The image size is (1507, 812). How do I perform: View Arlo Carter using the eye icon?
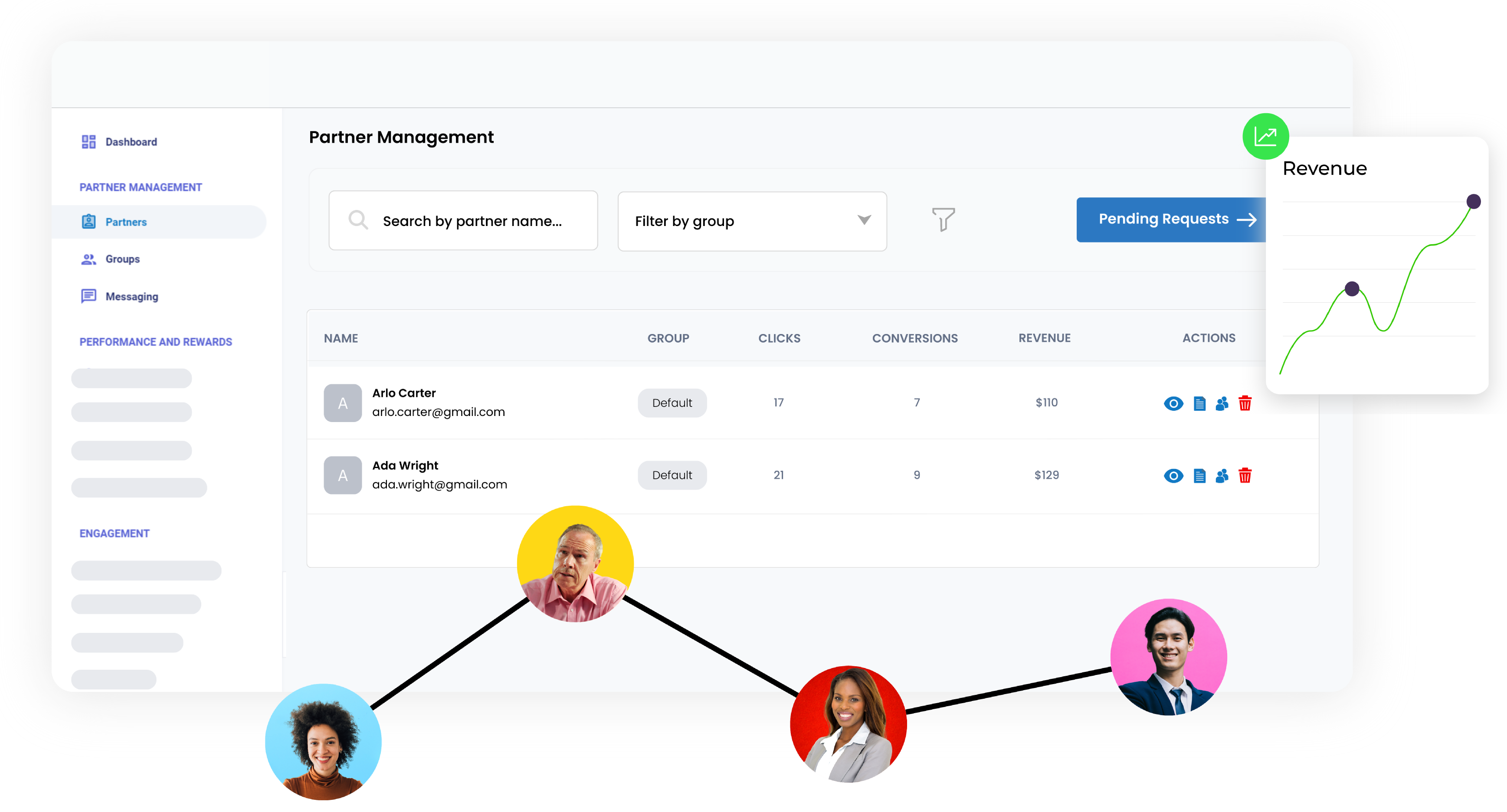point(1173,404)
